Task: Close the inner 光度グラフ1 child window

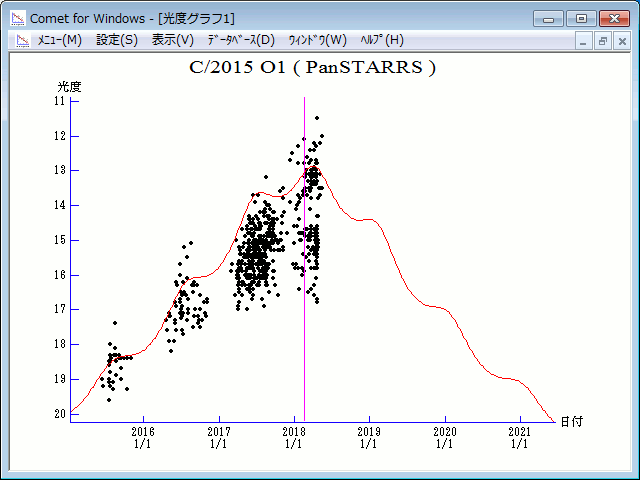Action: [621, 41]
